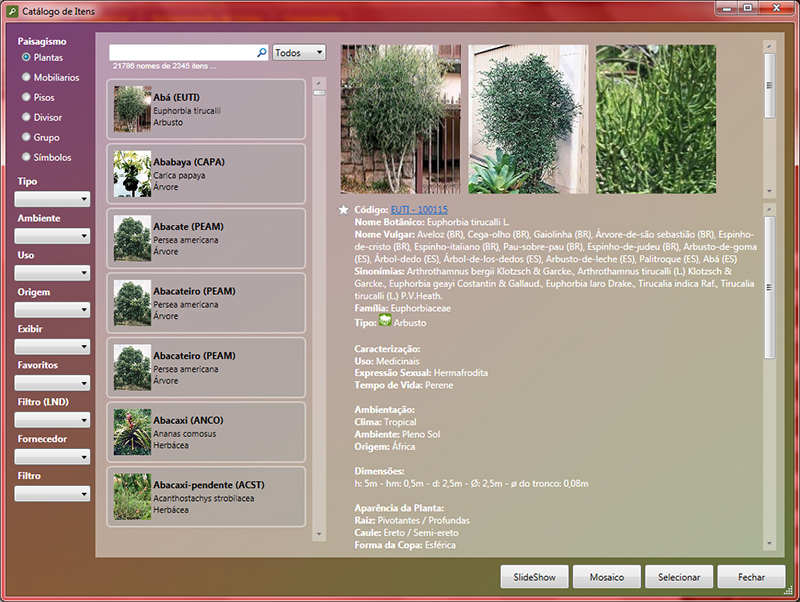Click the Abacaxi-pendente (ACST) thumbnail icon
The height and width of the screenshot is (602, 800).
pyautogui.click(x=132, y=497)
